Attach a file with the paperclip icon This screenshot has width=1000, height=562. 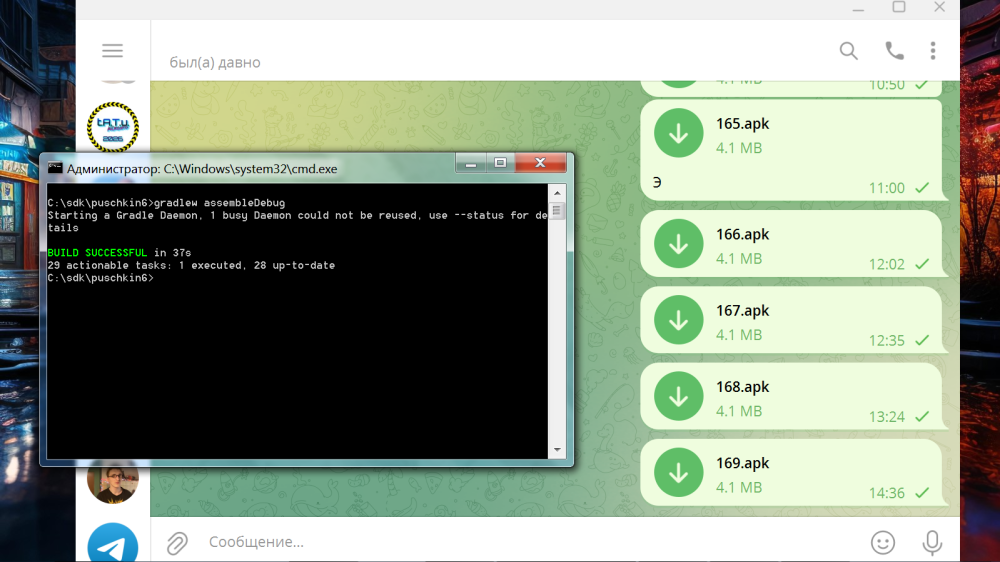[x=177, y=543]
